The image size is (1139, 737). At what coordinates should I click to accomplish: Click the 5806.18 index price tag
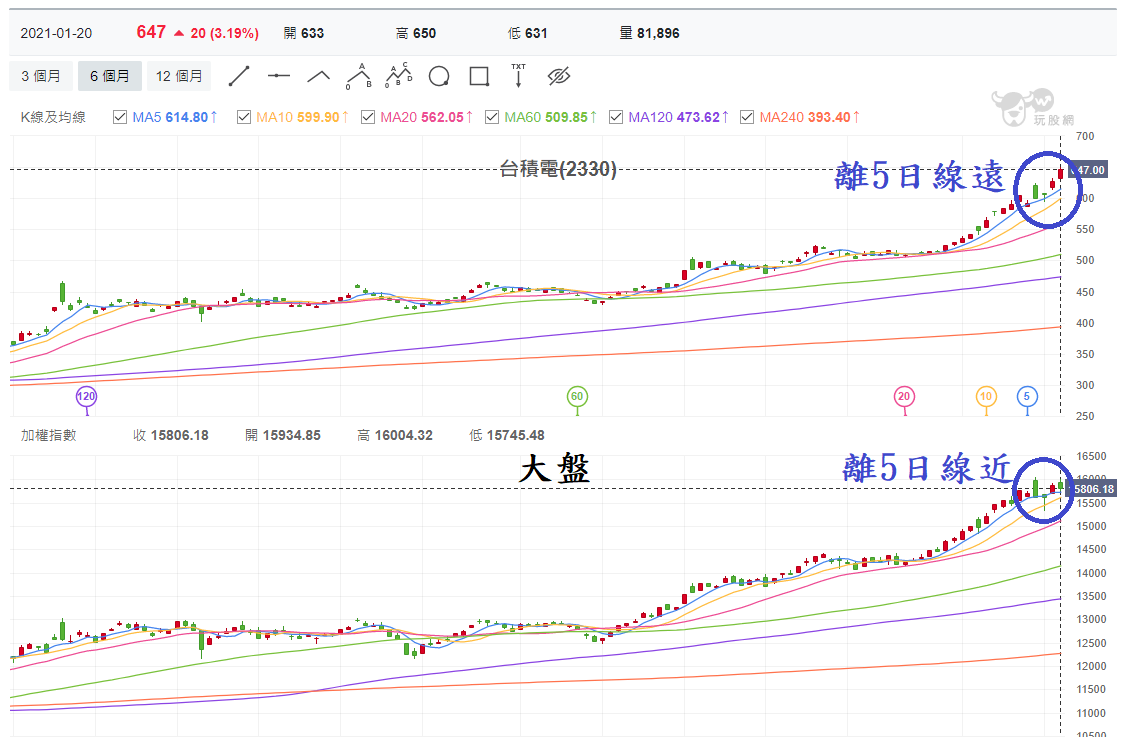coord(1094,489)
